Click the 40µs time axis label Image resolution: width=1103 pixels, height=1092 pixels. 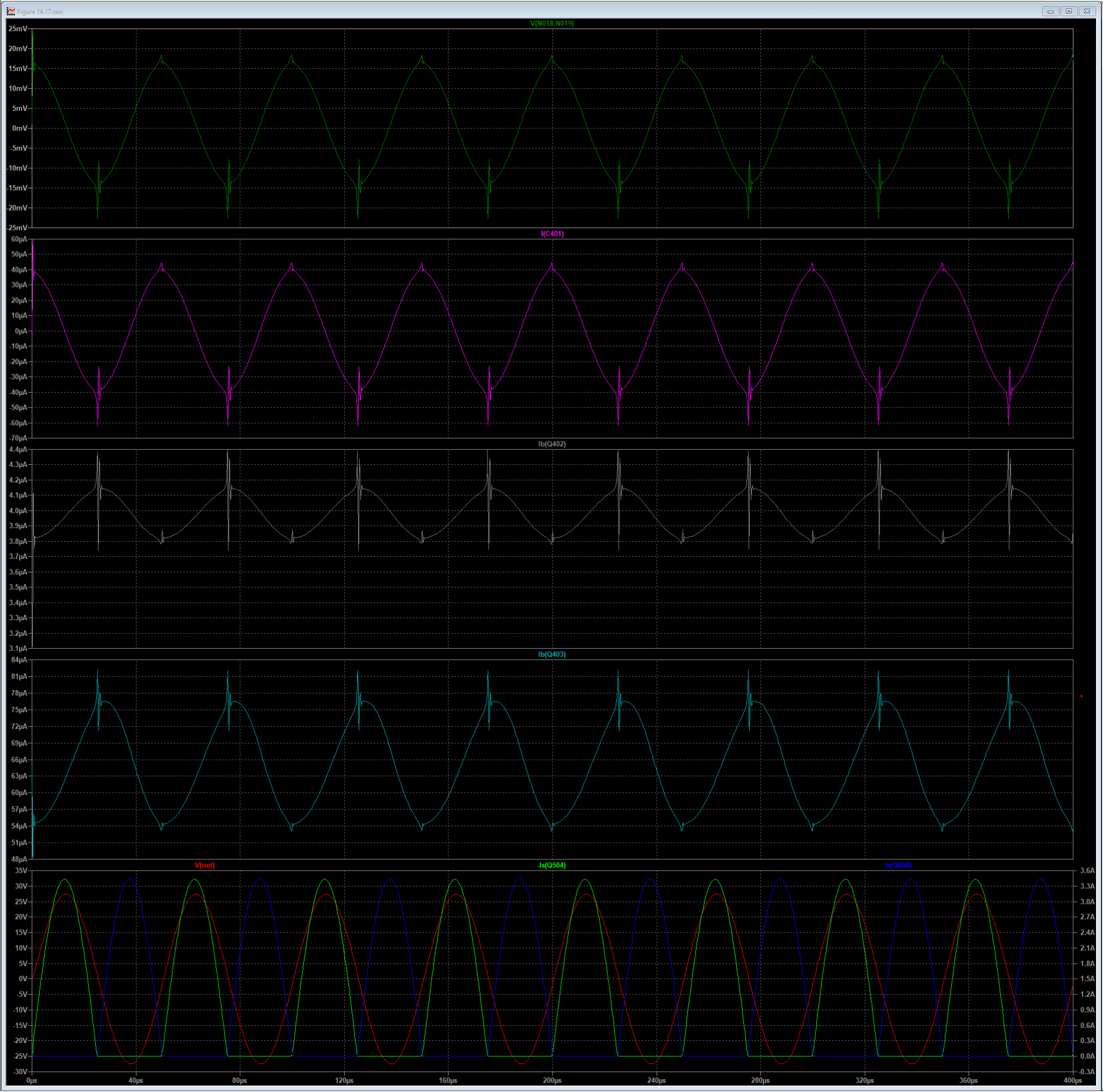click(x=136, y=1081)
